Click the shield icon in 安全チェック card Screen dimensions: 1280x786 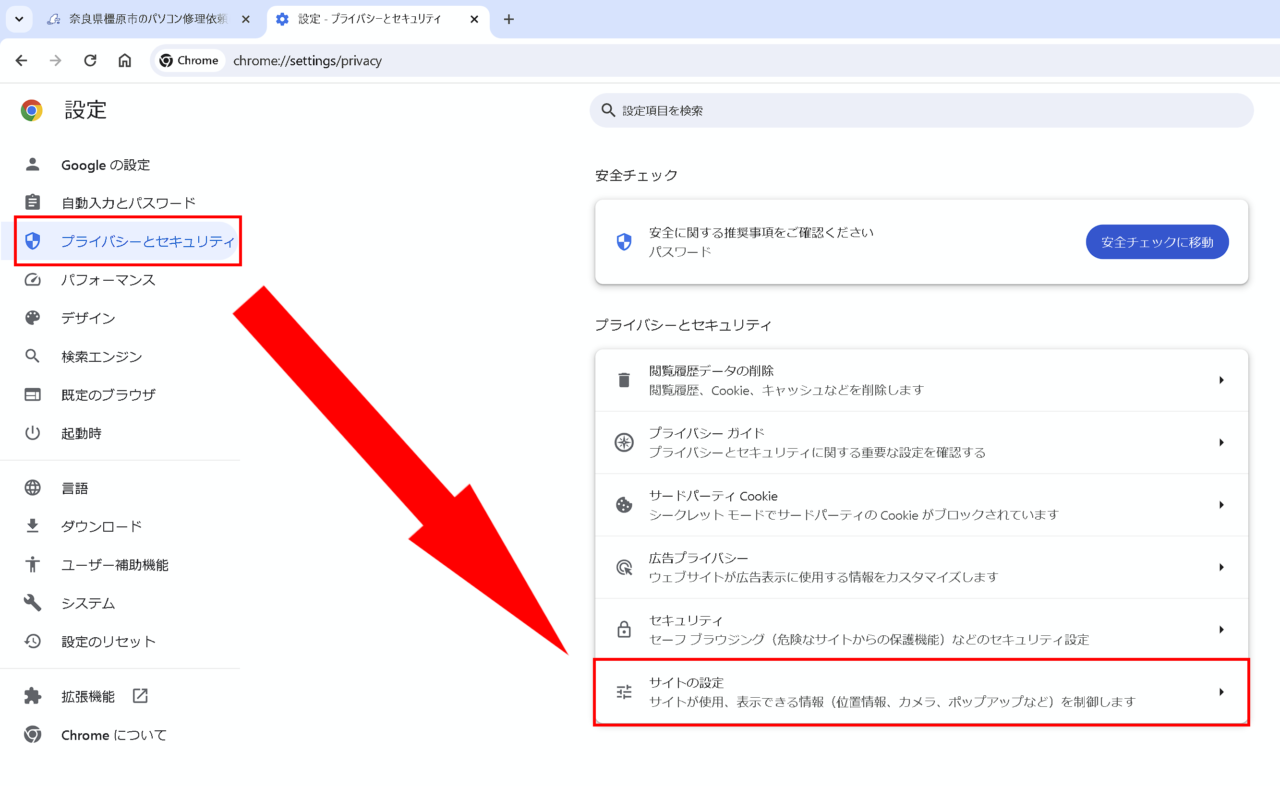624,242
